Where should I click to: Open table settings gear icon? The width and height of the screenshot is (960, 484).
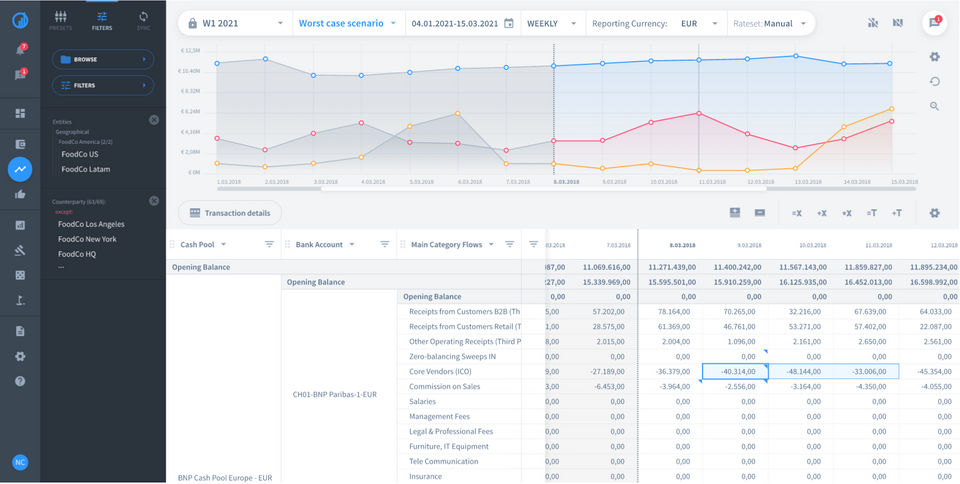point(934,213)
